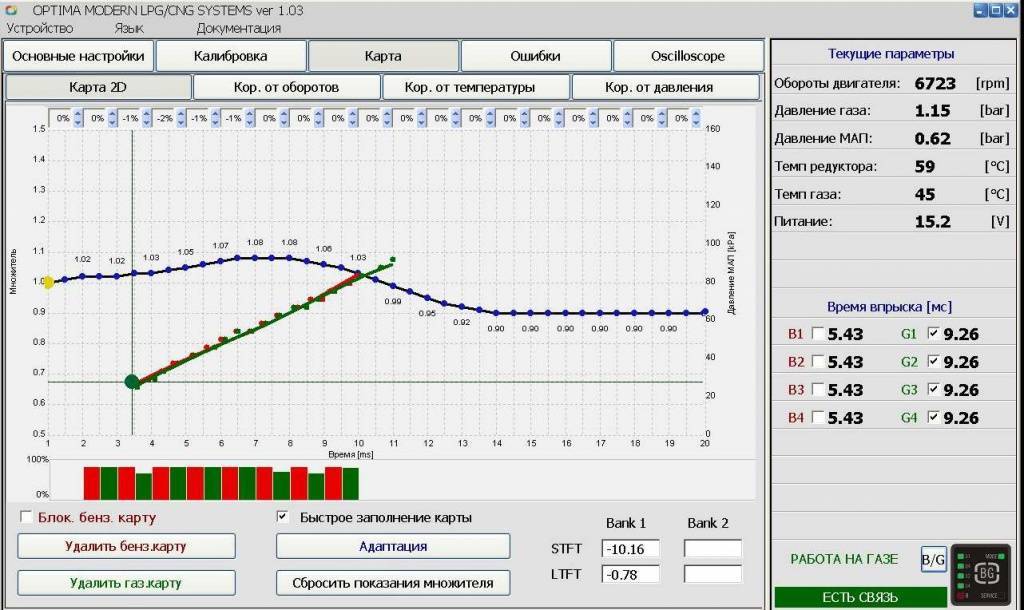
Task: Adjust the -2% correction spinner arrows
Action: [181, 118]
